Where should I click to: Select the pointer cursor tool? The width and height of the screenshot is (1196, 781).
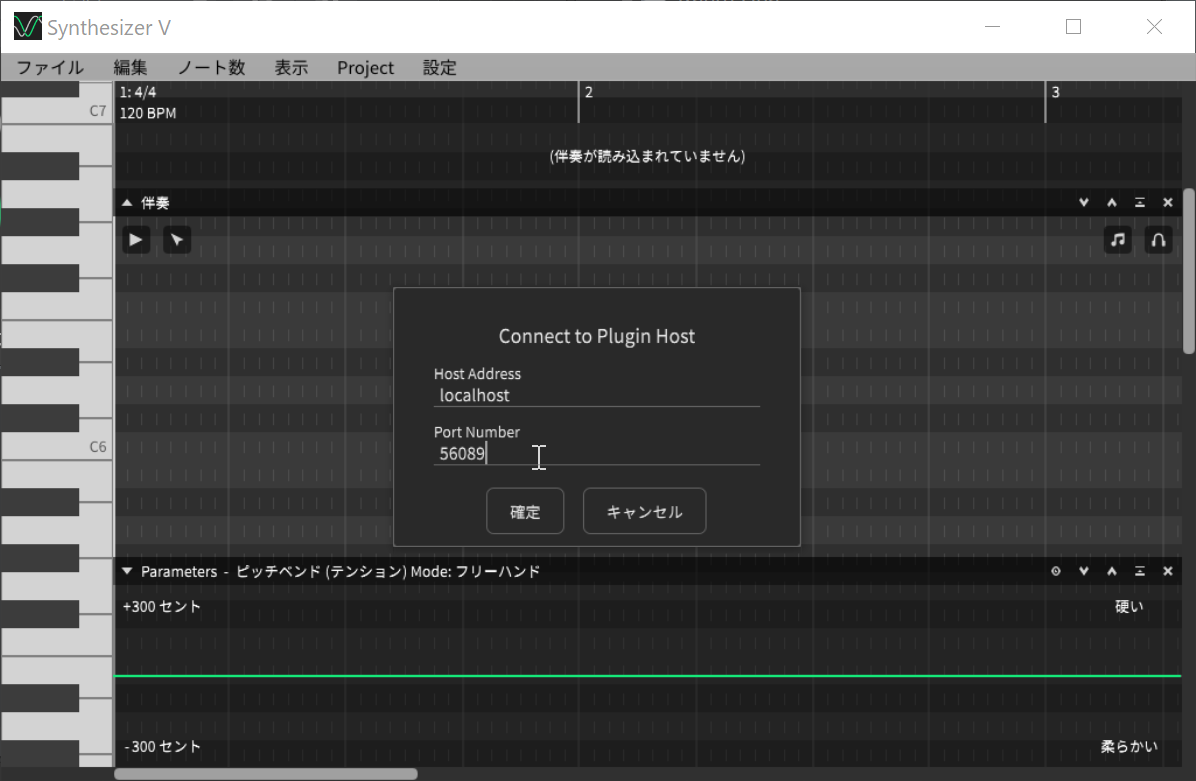click(x=177, y=240)
